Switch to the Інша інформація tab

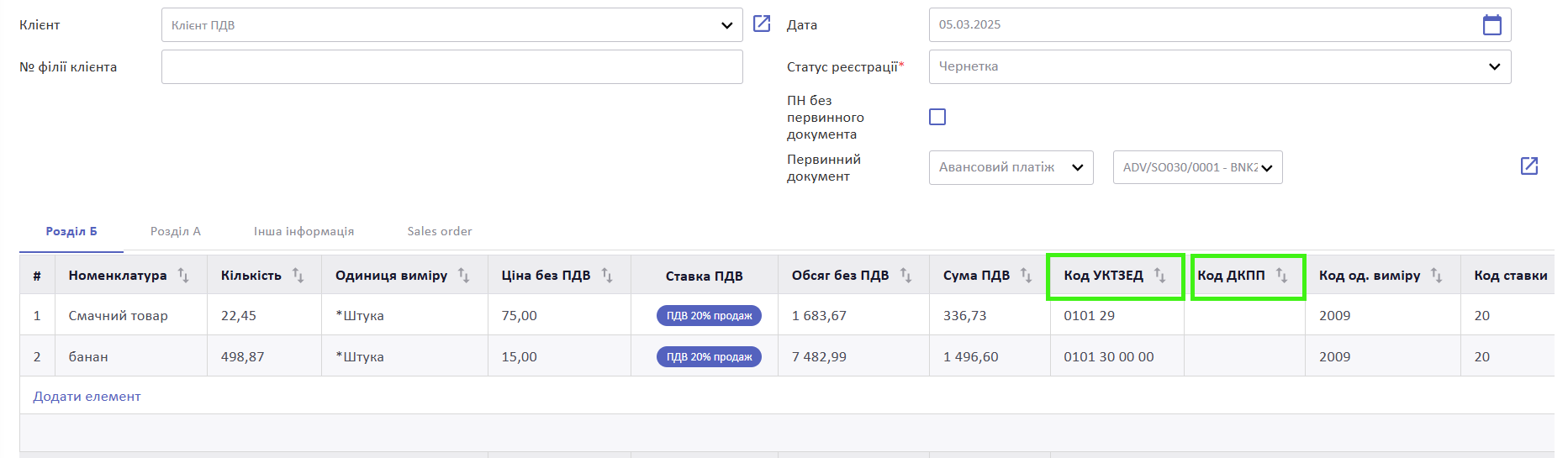(304, 231)
